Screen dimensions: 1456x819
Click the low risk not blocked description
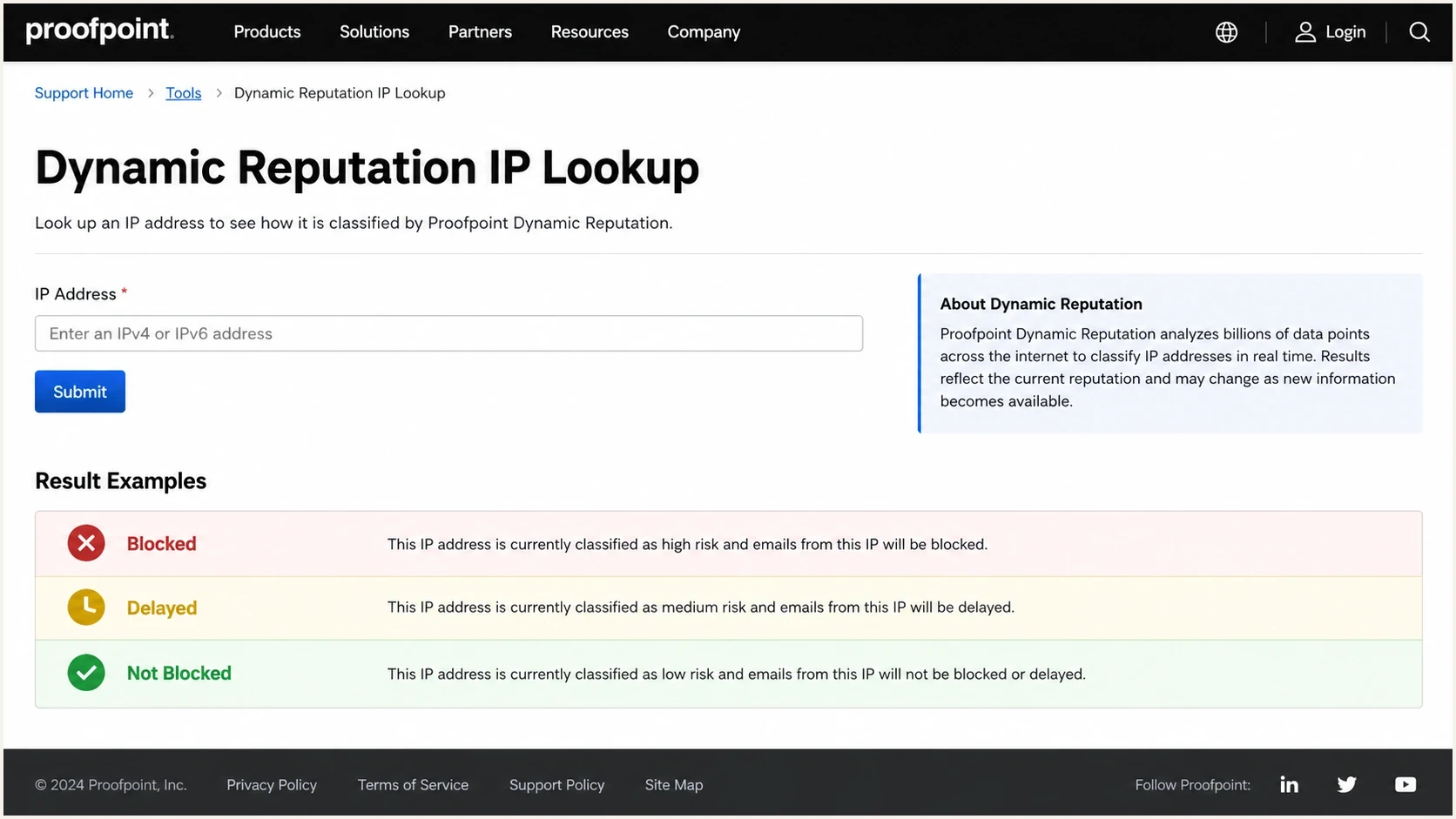(737, 674)
